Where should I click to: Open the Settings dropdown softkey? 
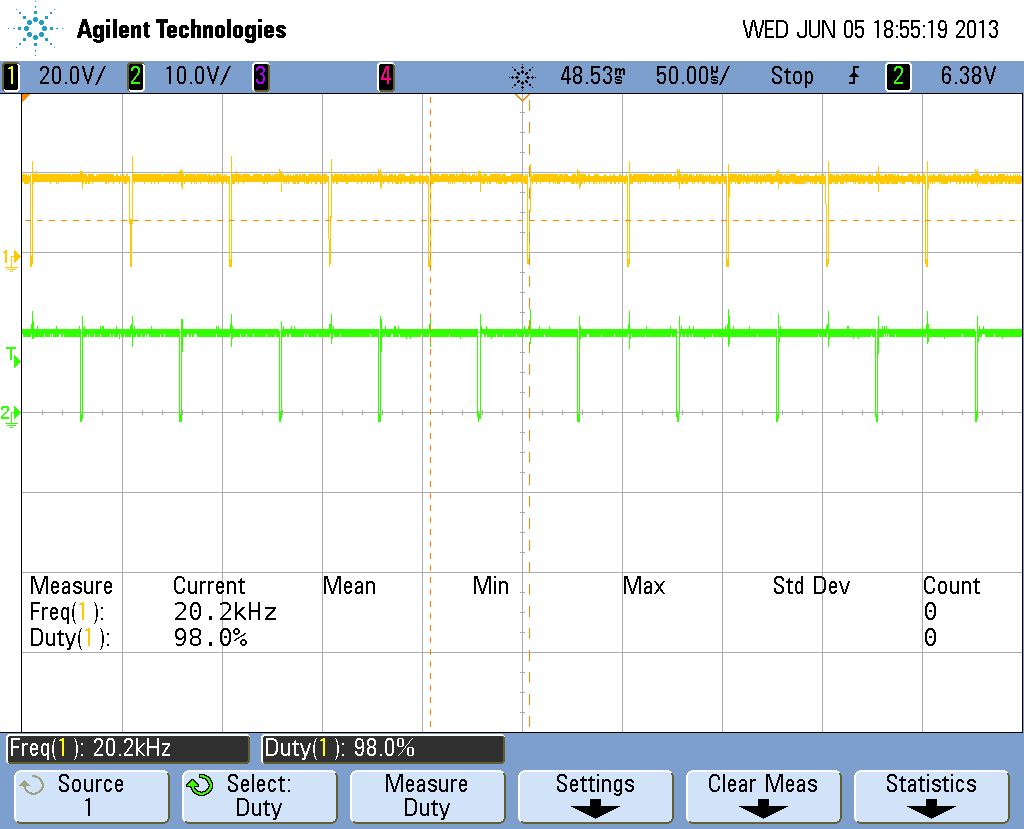coord(594,795)
